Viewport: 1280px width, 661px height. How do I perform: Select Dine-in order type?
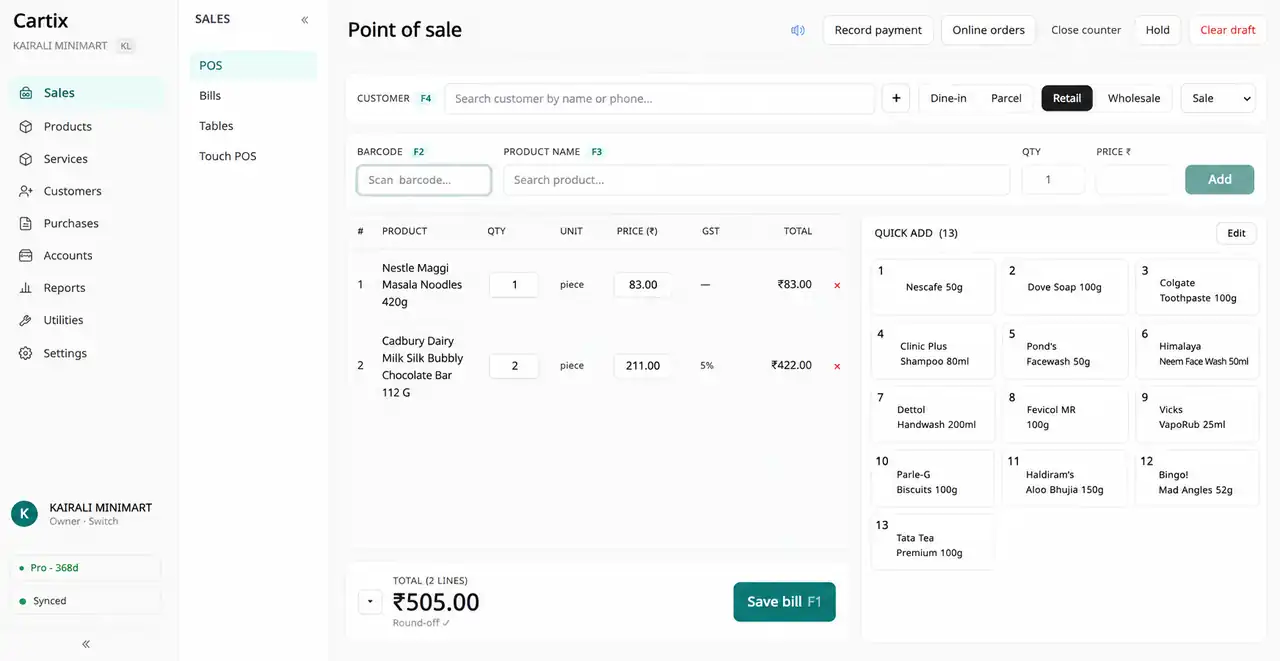pyautogui.click(x=948, y=98)
